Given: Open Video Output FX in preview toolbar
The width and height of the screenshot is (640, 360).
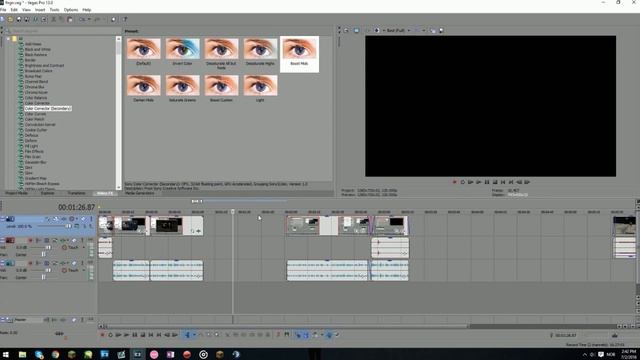Looking at the screenshot, I should (x=367, y=30).
